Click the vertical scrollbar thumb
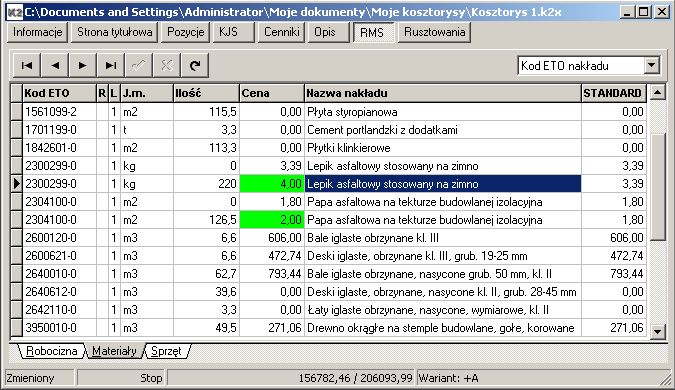Screen dimensions: 675x390 coord(657,187)
